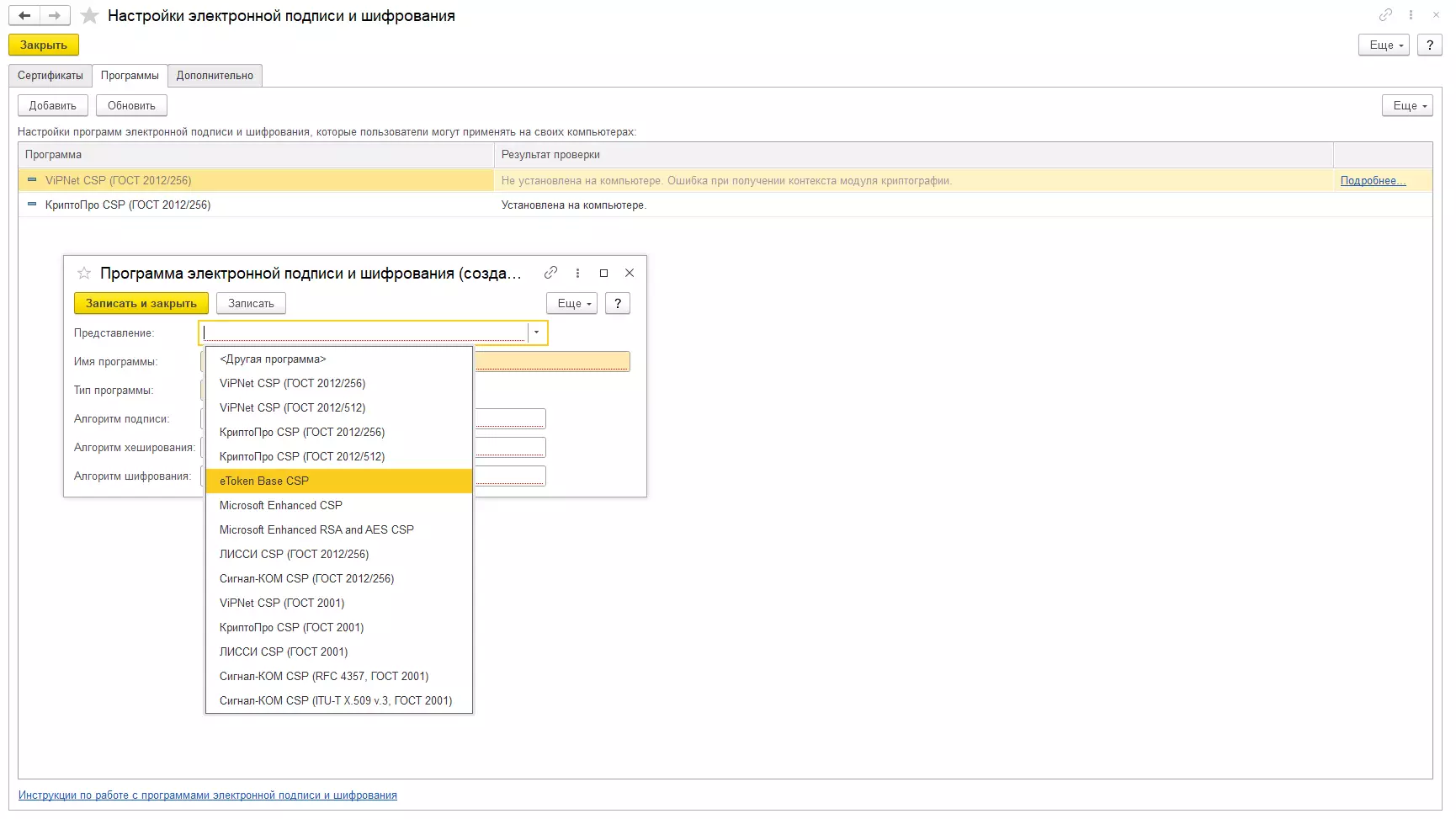Select ЛИССИ CSP (ГОСТ 2001) option
This screenshot has width=1456, height=819.
tap(339, 652)
